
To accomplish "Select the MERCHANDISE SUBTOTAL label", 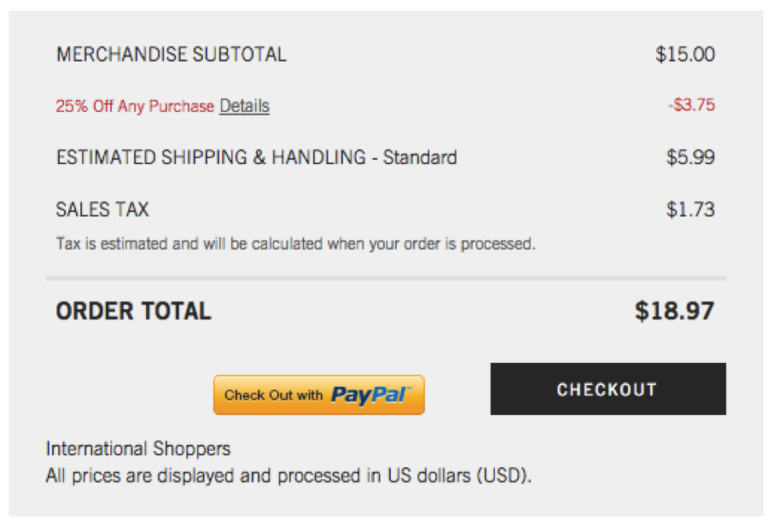I will pyautogui.click(x=171, y=55).
